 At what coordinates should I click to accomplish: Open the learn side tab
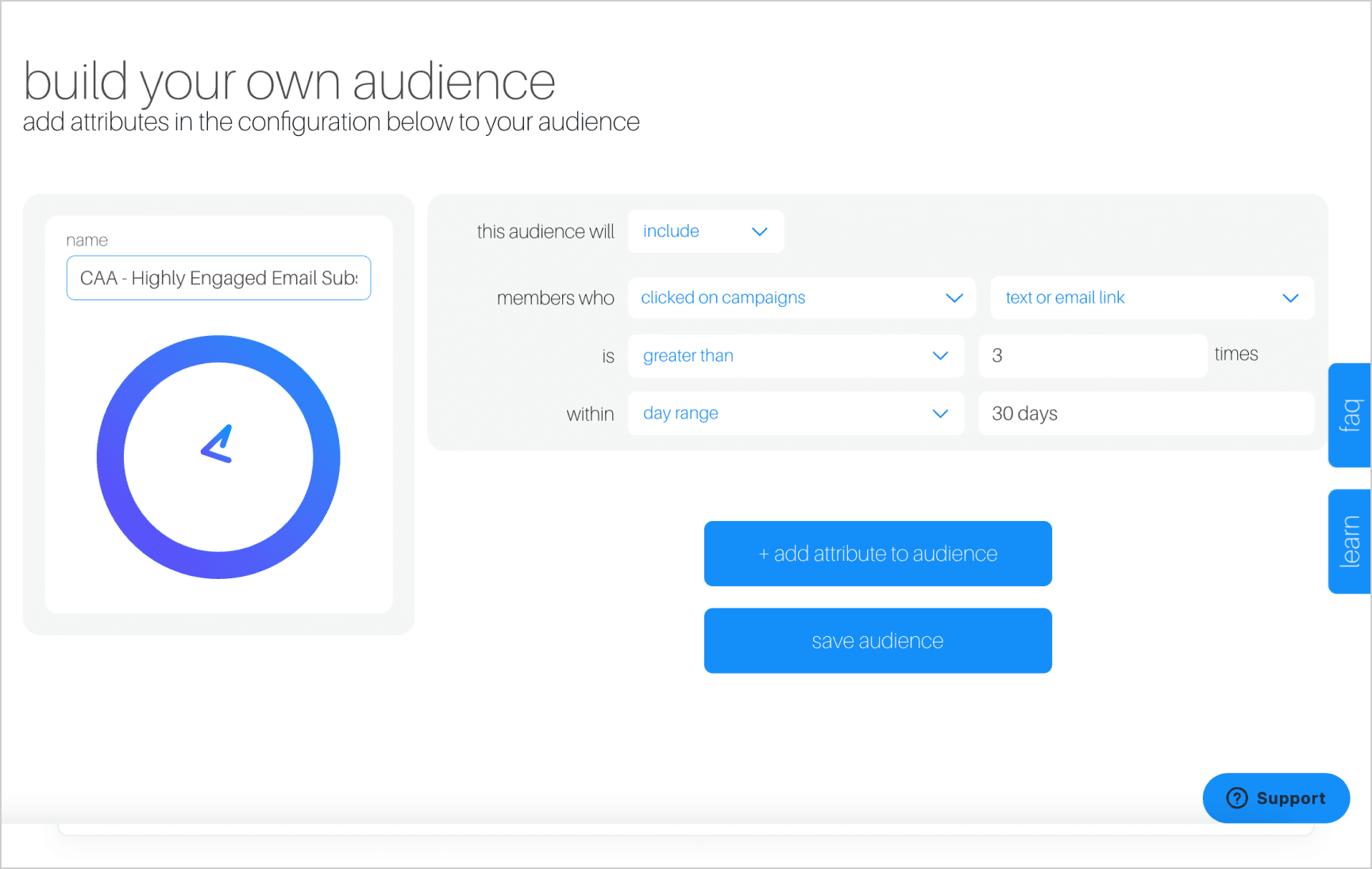pyautogui.click(x=1349, y=542)
